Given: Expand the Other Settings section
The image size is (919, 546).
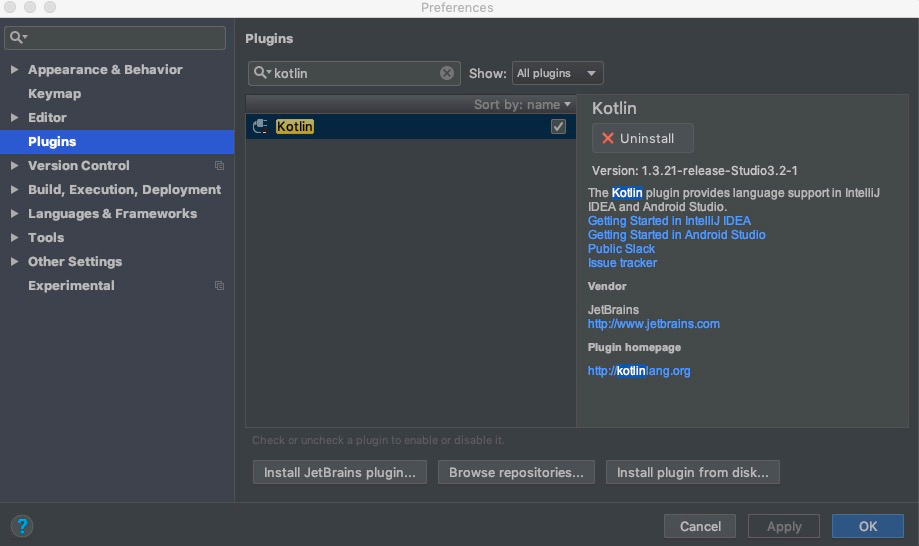Looking at the screenshot, I should 14,262.
